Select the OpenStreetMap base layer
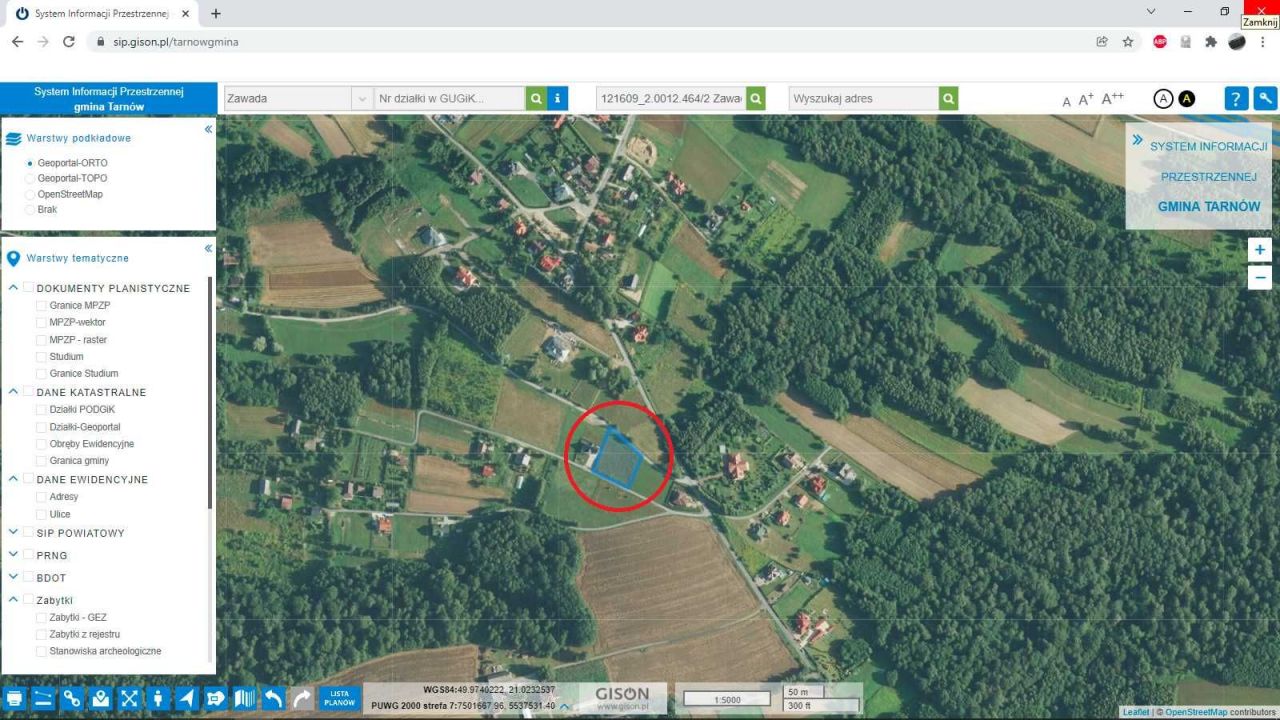1280x720 pixels. pos(30,194)
